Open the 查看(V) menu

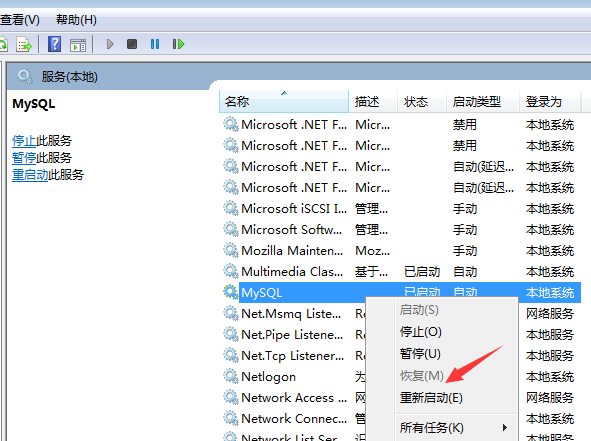click(x=20, y=20)
